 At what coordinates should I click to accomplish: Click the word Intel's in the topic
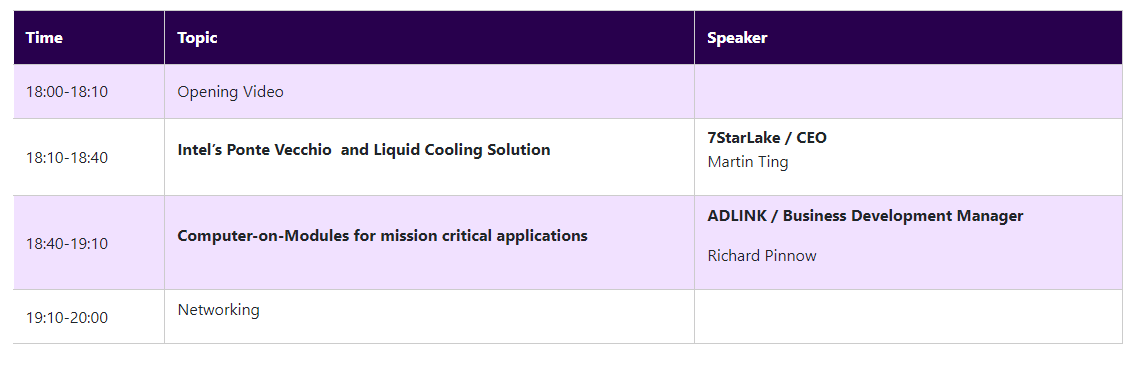coord(199,150)
